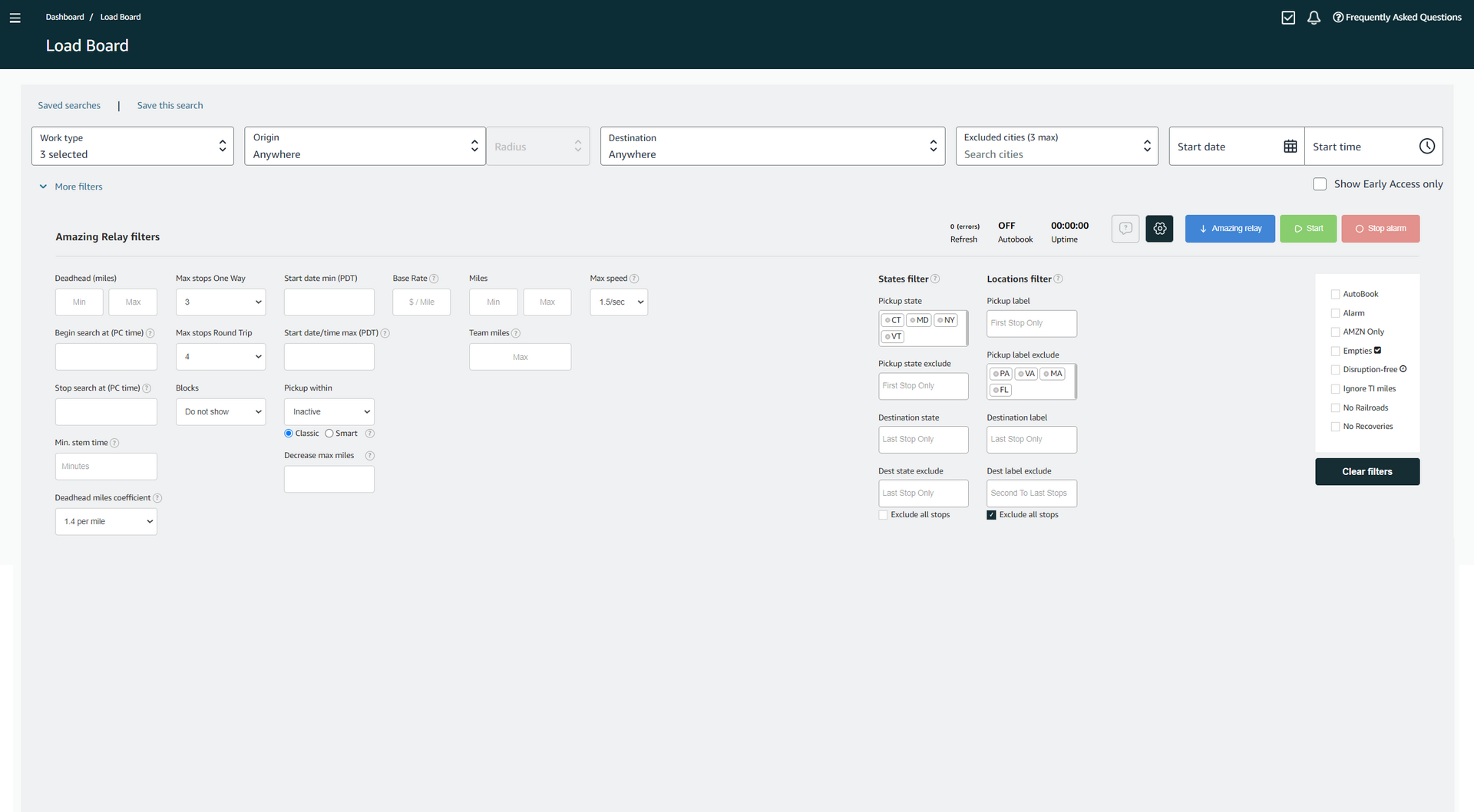Select the Smart radio option
Image resolution: width=1474 pixels, height=812 pixels.
point(329,434)
